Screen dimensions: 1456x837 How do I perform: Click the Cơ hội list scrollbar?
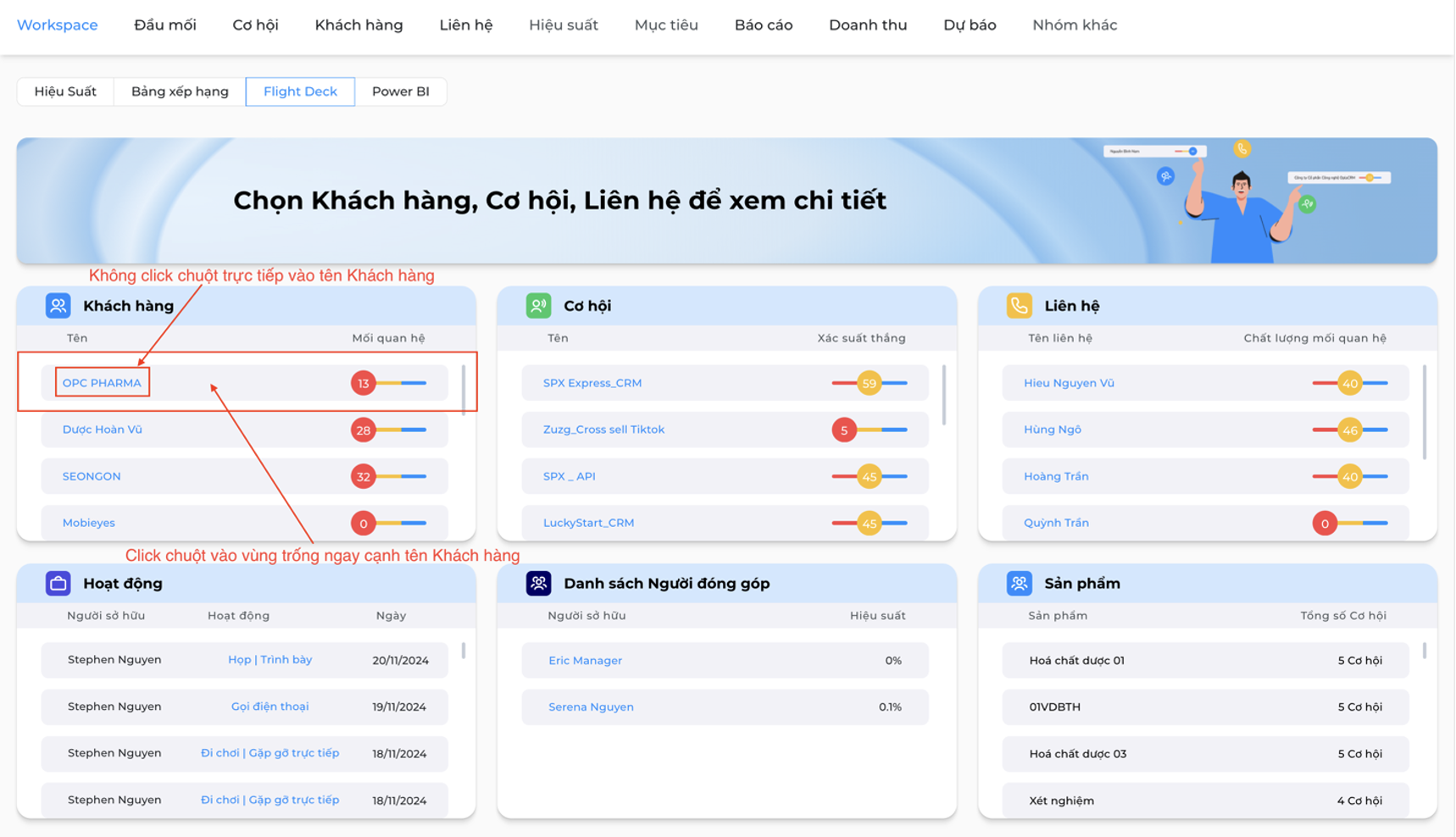click(943, 395)
